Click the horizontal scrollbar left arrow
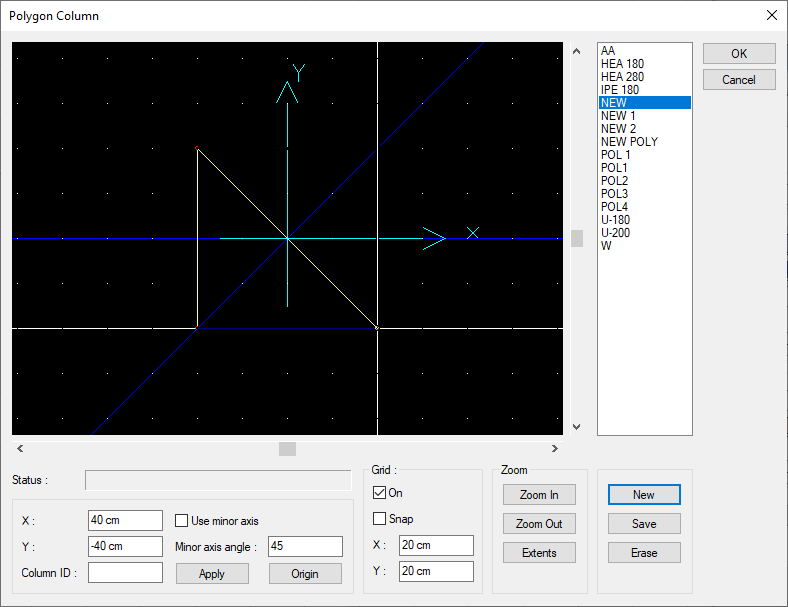Image resolution: width=788 pixels, height=607 pixels. tap(20, 449)
